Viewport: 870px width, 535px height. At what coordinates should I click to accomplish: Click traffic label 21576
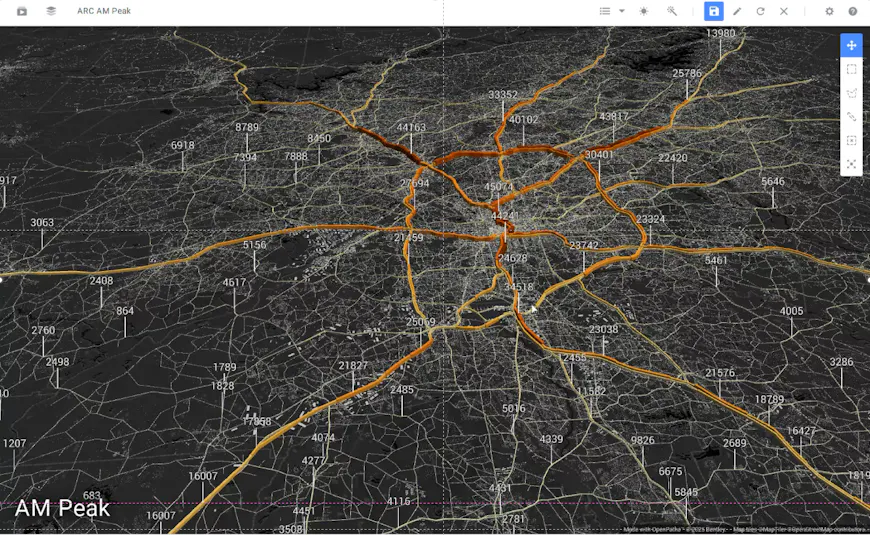[720, 373]
